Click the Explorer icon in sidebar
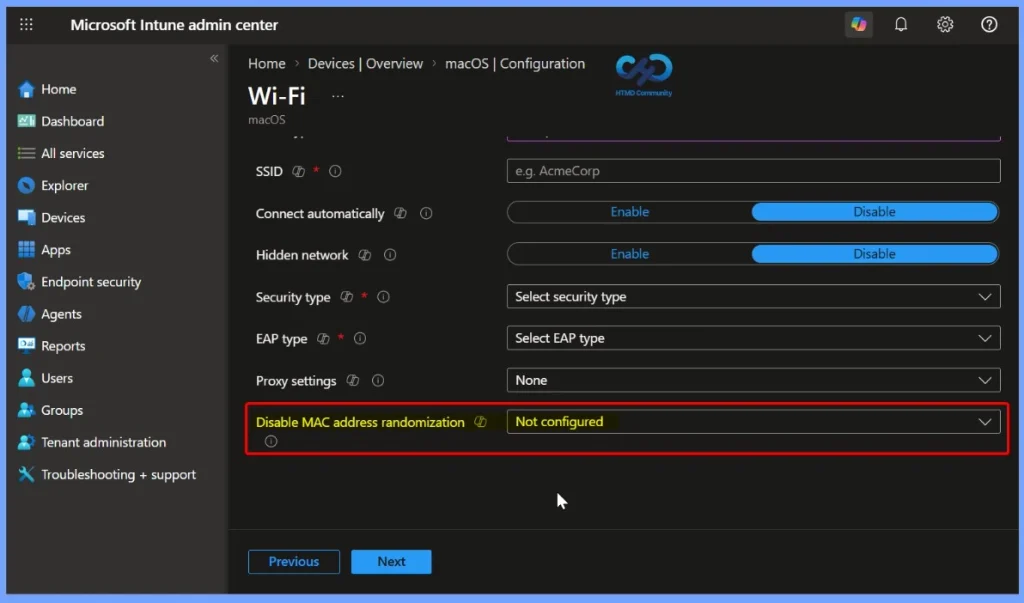The height and width of the screenshot is (603, 1024). click(26, 186)
